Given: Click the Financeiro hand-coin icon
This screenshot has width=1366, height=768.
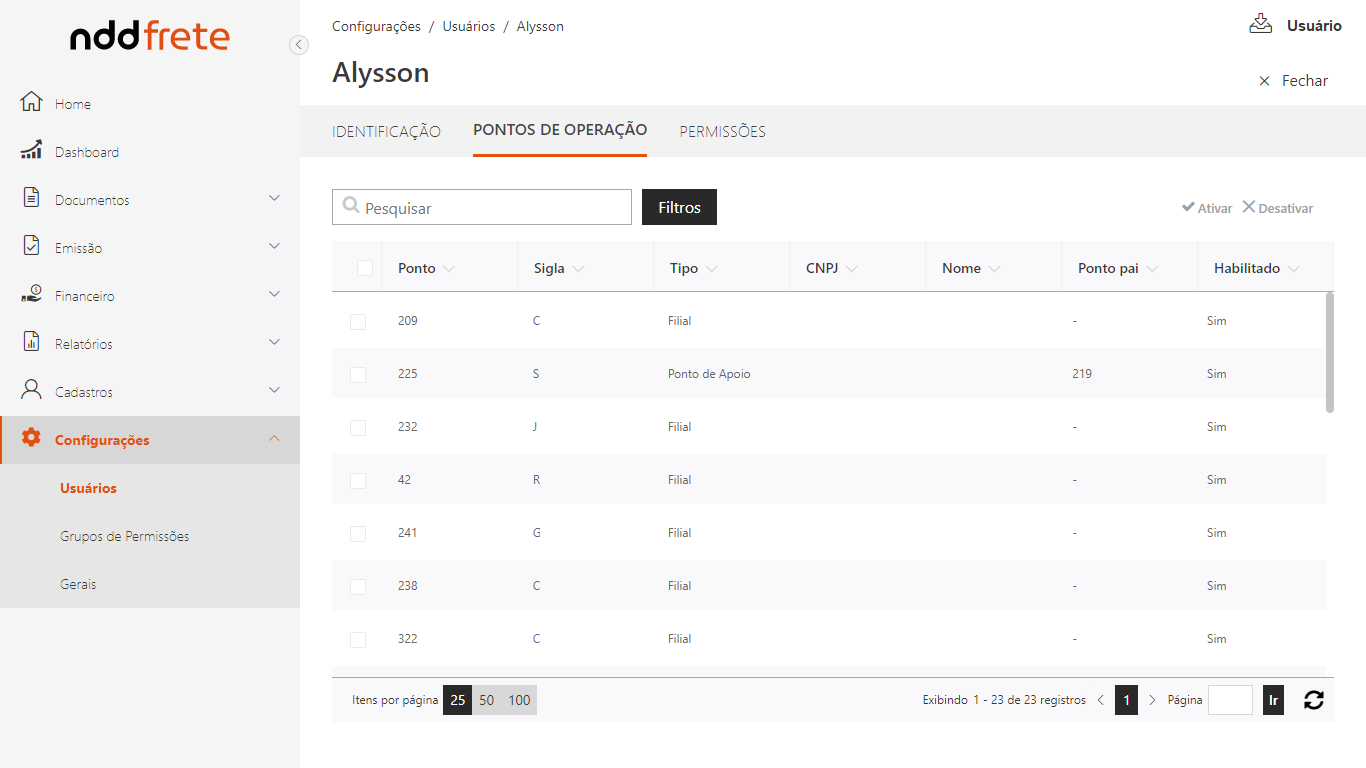Looking at the screenshot, I should point(32,295).
